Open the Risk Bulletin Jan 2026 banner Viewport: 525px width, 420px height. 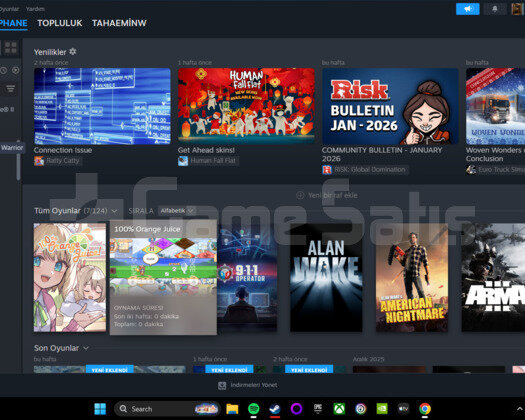click(x=390, y=106)
